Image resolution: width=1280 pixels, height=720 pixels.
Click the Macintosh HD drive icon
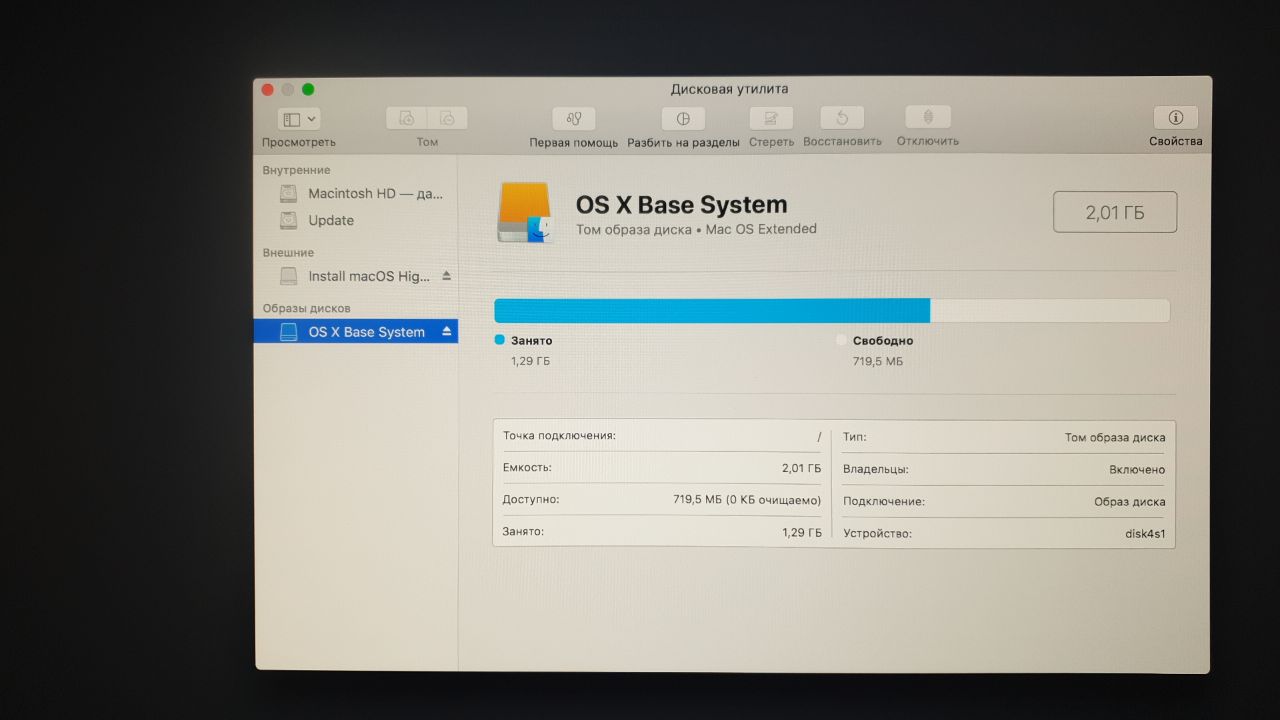click(x=288, y=193)
